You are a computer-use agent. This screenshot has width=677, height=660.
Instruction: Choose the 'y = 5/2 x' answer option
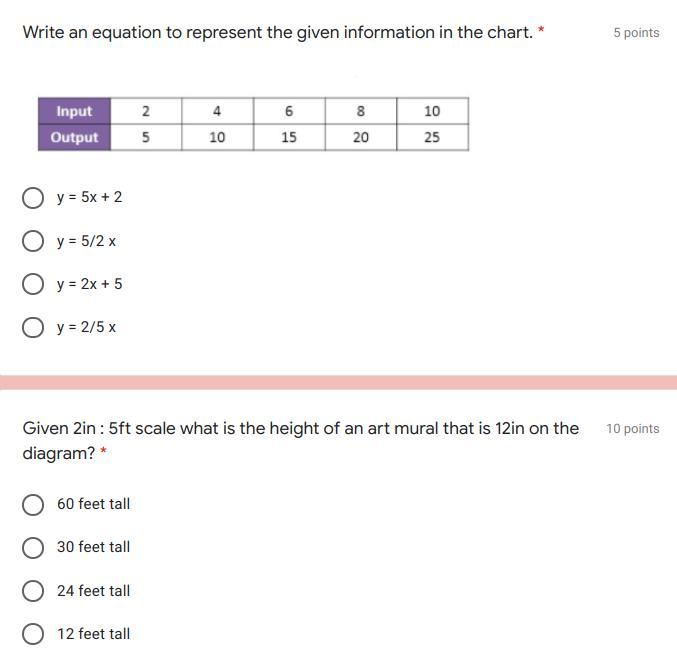[x=33, y=241]
